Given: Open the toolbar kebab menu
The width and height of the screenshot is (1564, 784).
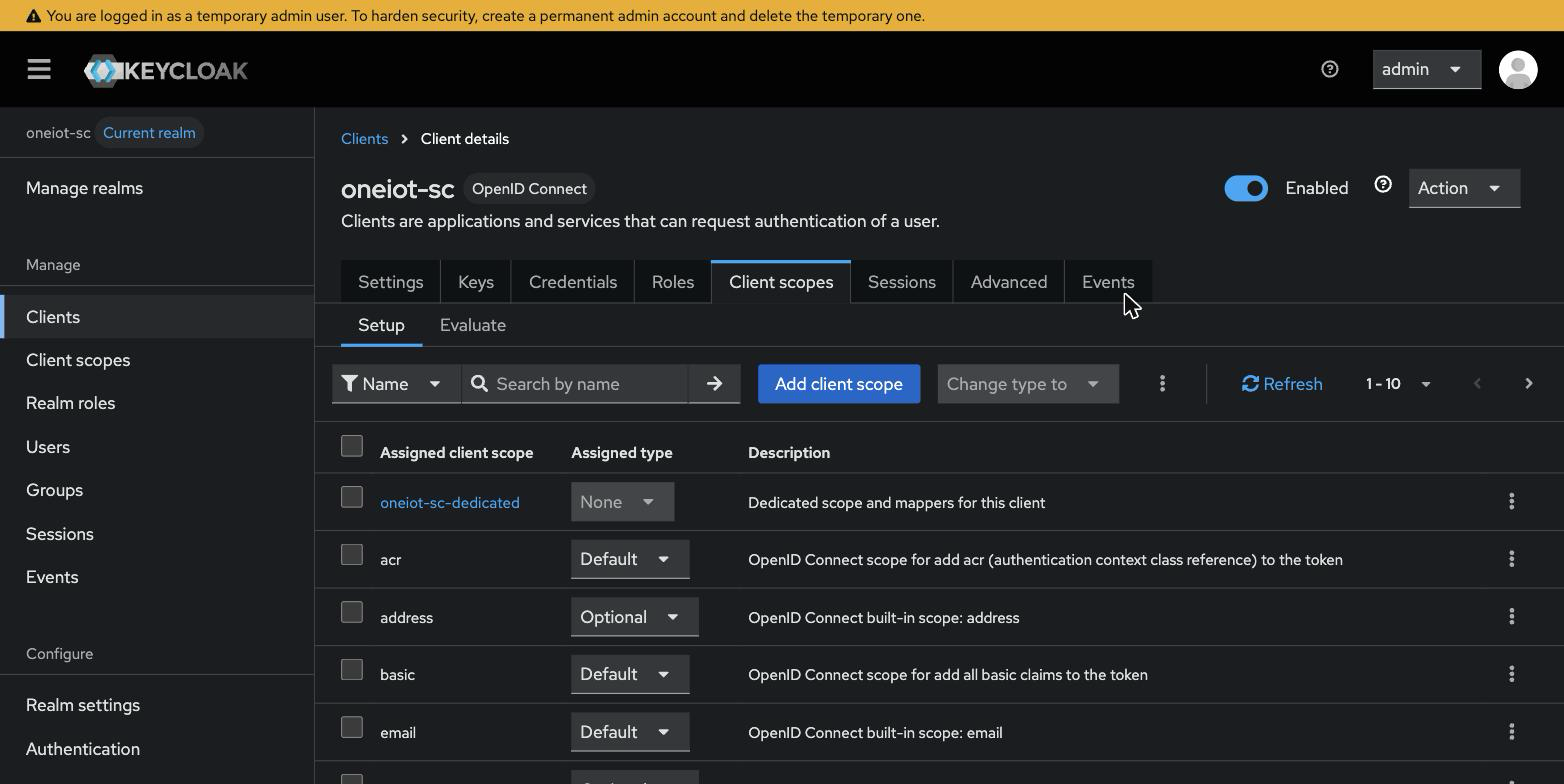Looking at the screenshot, I should [x=1162, y=384].
